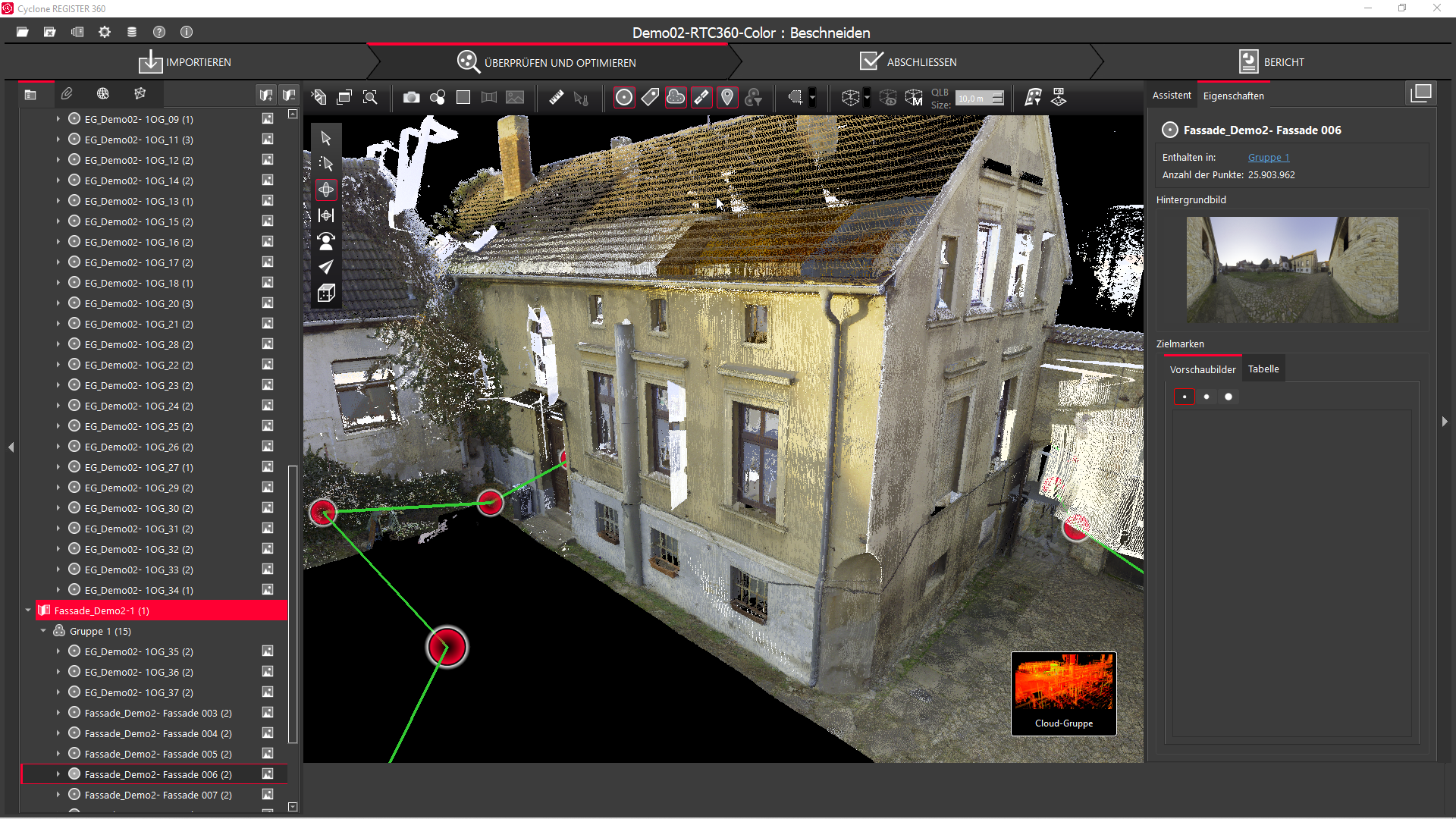This screenshot has width=1456, height=819.
Task: Select the person walk view tool
Action: (x=326, y=241)
